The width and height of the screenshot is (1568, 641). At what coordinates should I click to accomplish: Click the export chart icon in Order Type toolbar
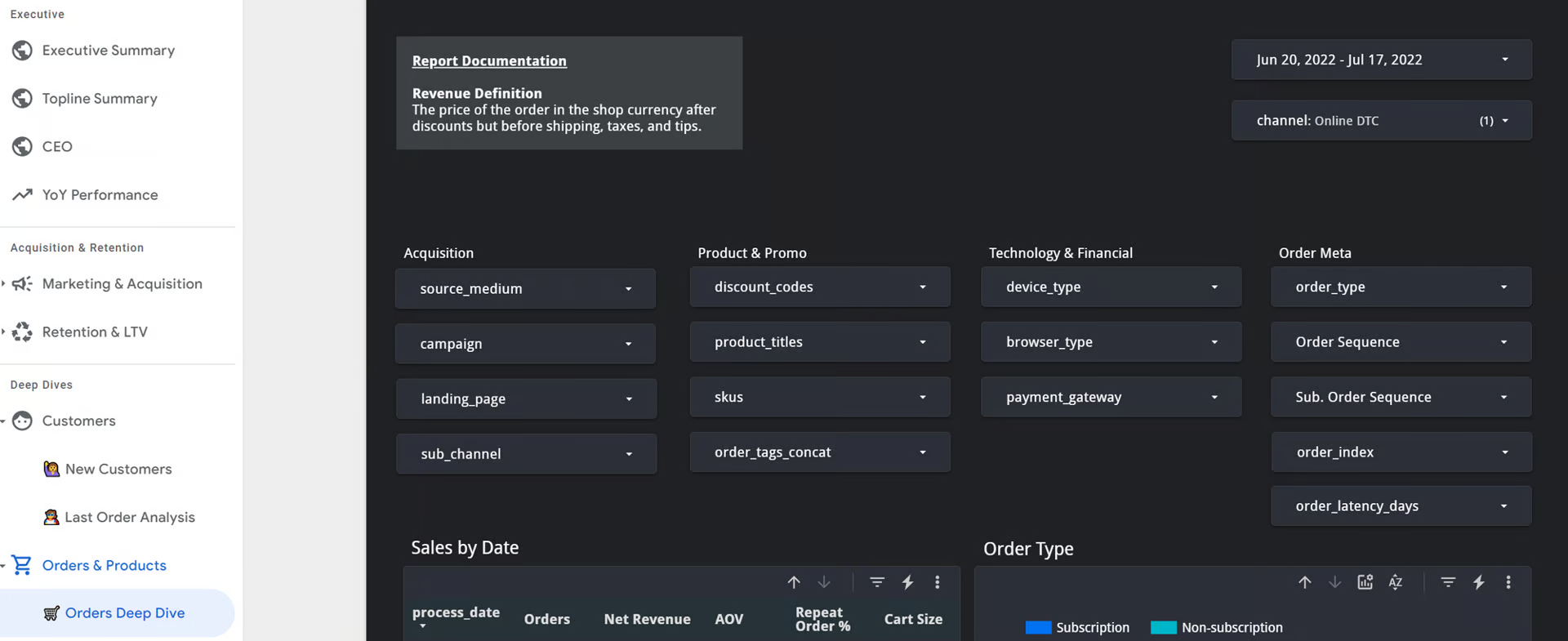click(x=1365, y=582)
